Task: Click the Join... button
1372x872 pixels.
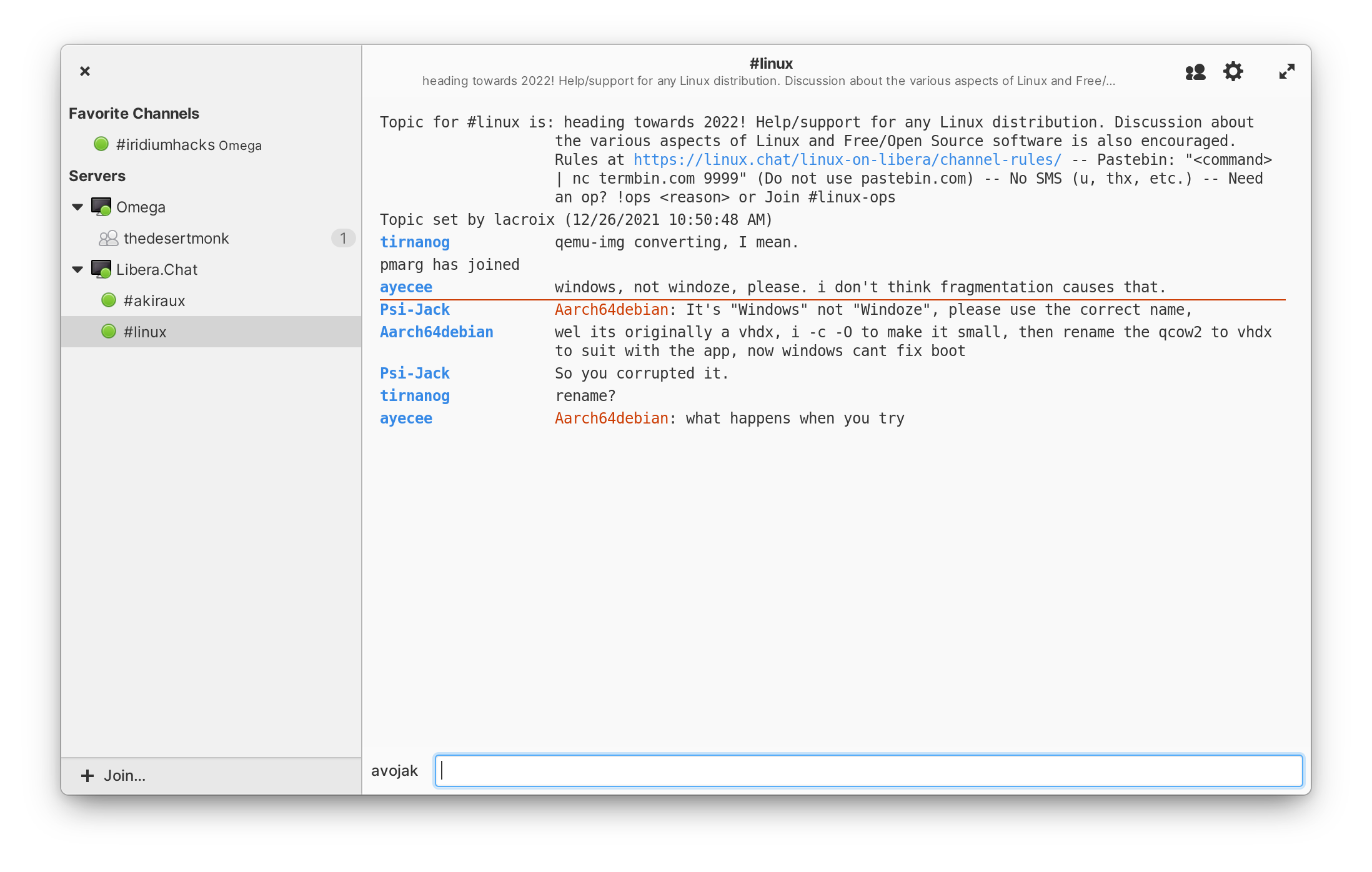Action: point(114,775)
